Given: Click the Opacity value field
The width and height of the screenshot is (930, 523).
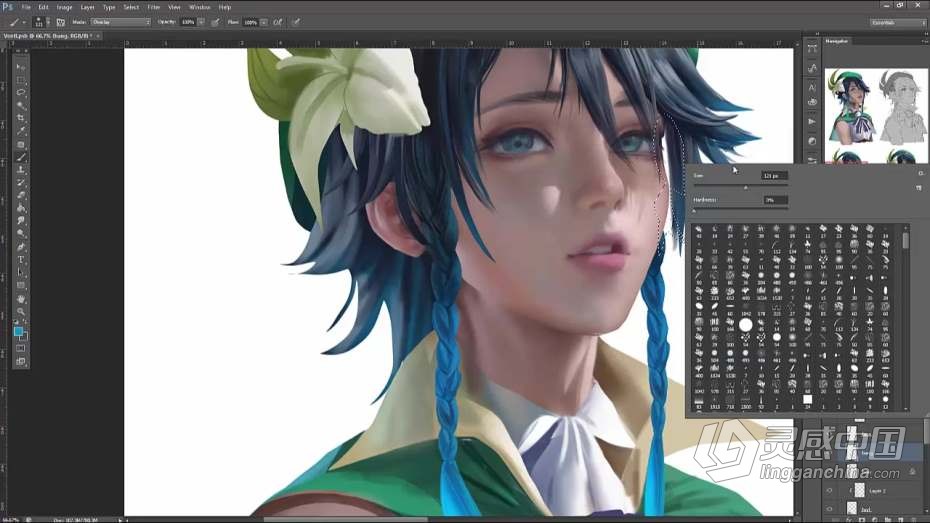Looking at the screenshot, I should (188, 22).
